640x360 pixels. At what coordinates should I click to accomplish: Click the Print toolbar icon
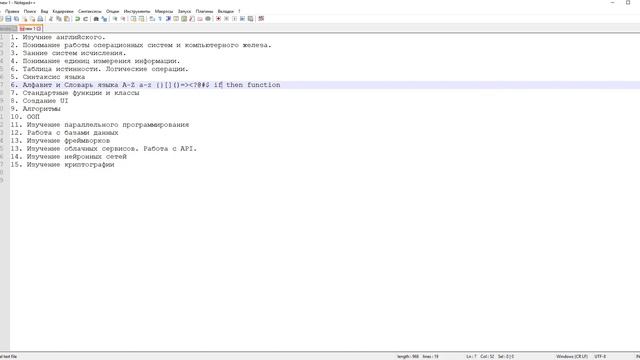click(40, 19)
